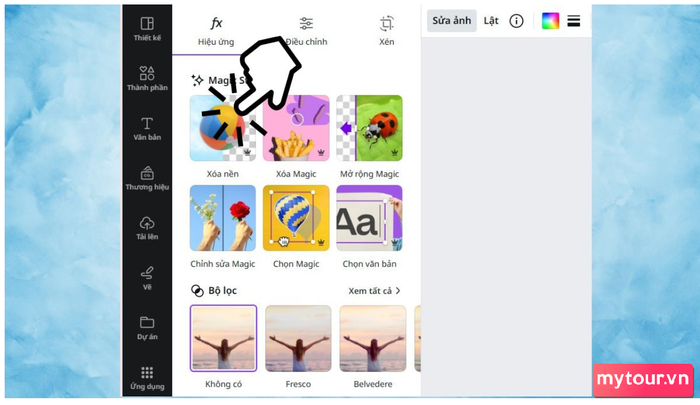Switch to the Hiệu ứng tab
700x405 pixels.
click(216, 31)
